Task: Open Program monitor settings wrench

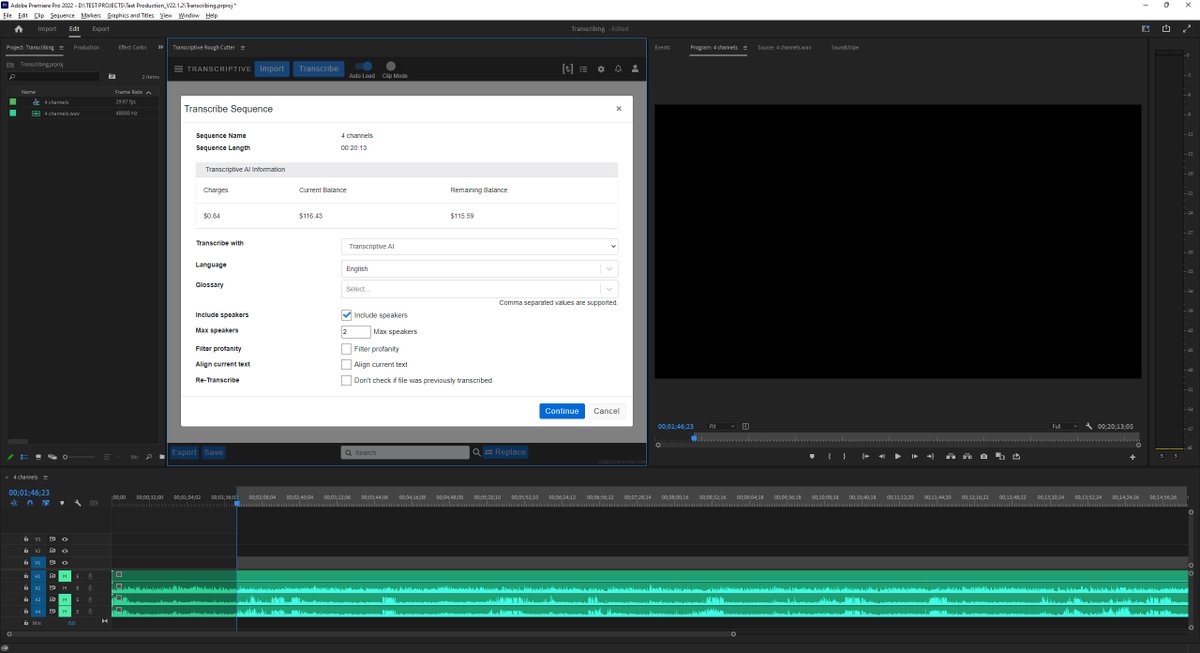Action: coord(1088,426)
